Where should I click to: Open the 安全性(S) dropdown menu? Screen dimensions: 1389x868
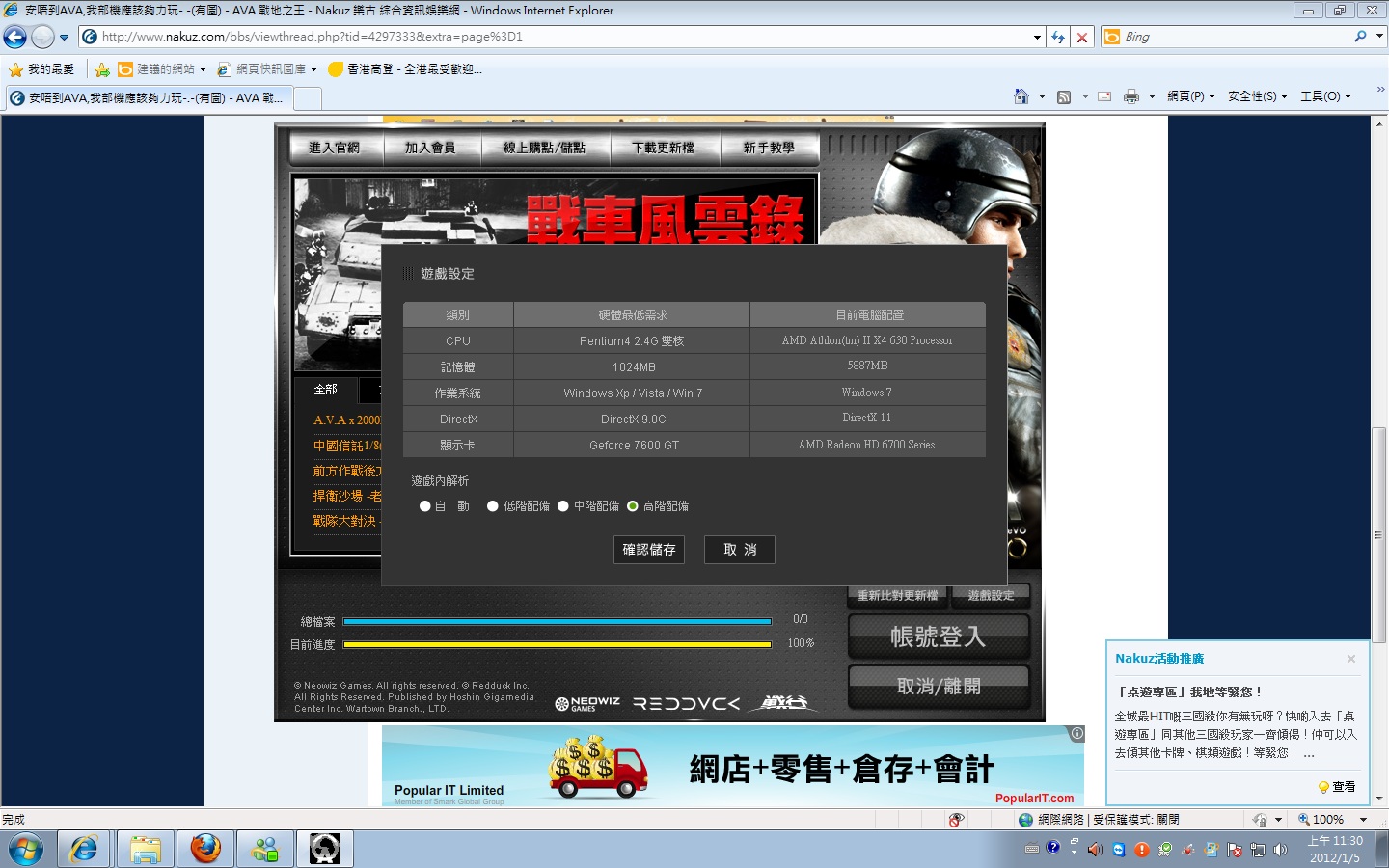pyautogui.click(x=1257, y=96)
